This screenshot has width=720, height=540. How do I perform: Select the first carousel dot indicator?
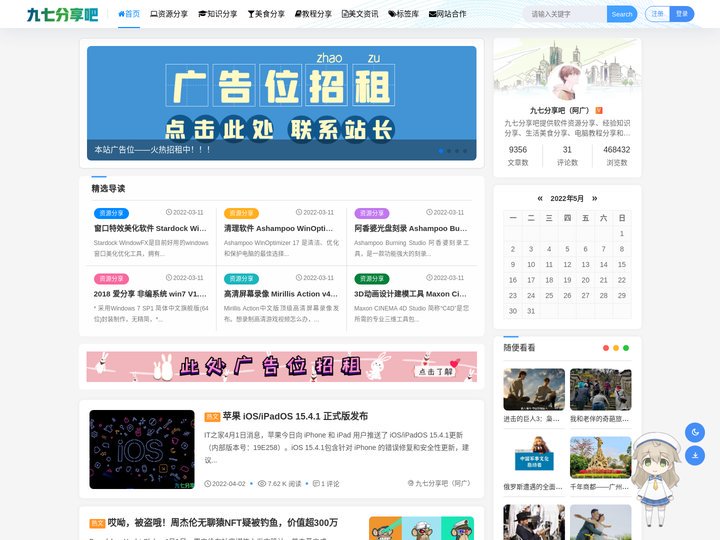pyautogui.click(x=441, y=151)
